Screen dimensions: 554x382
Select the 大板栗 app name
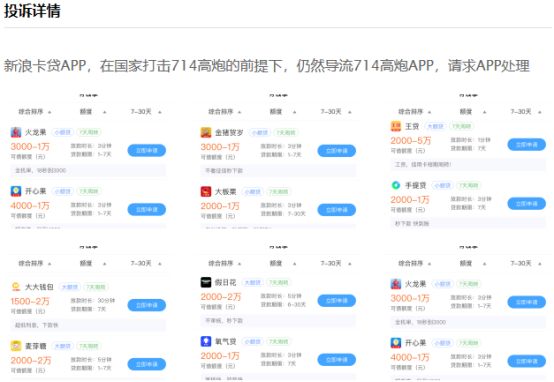point(225,192)
